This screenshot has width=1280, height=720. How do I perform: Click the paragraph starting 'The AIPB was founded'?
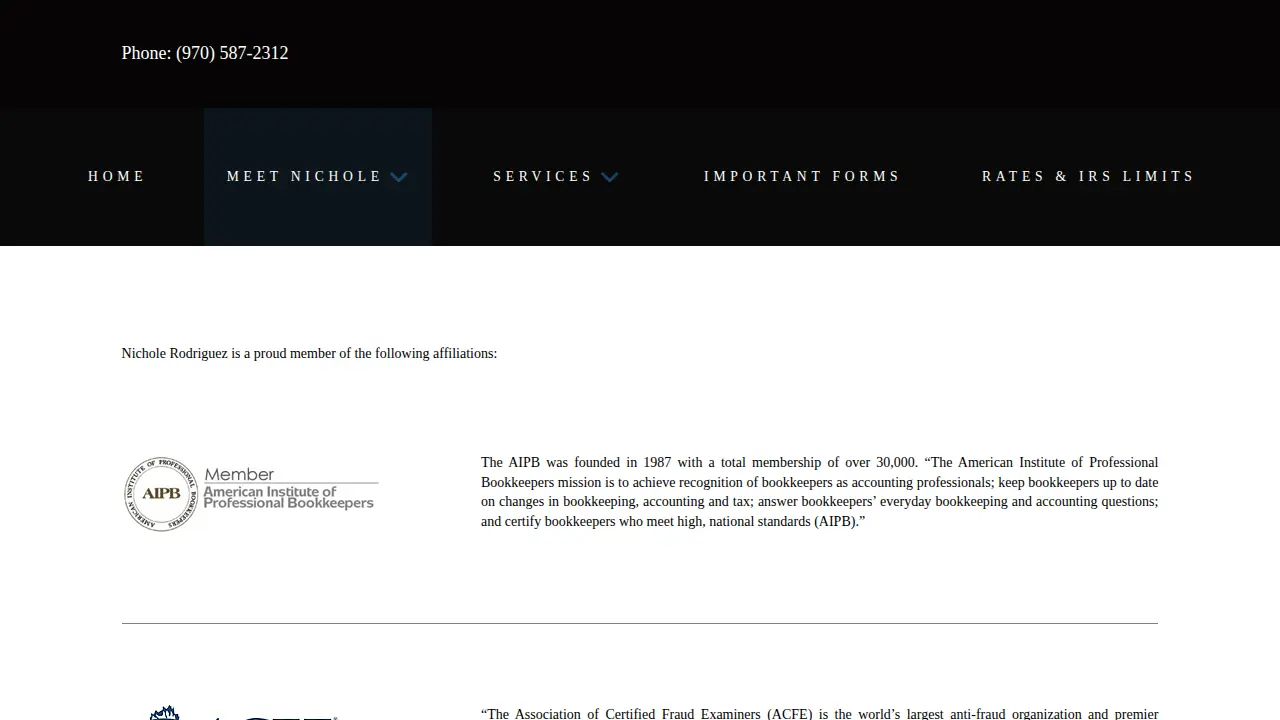[x=819, y=492]
